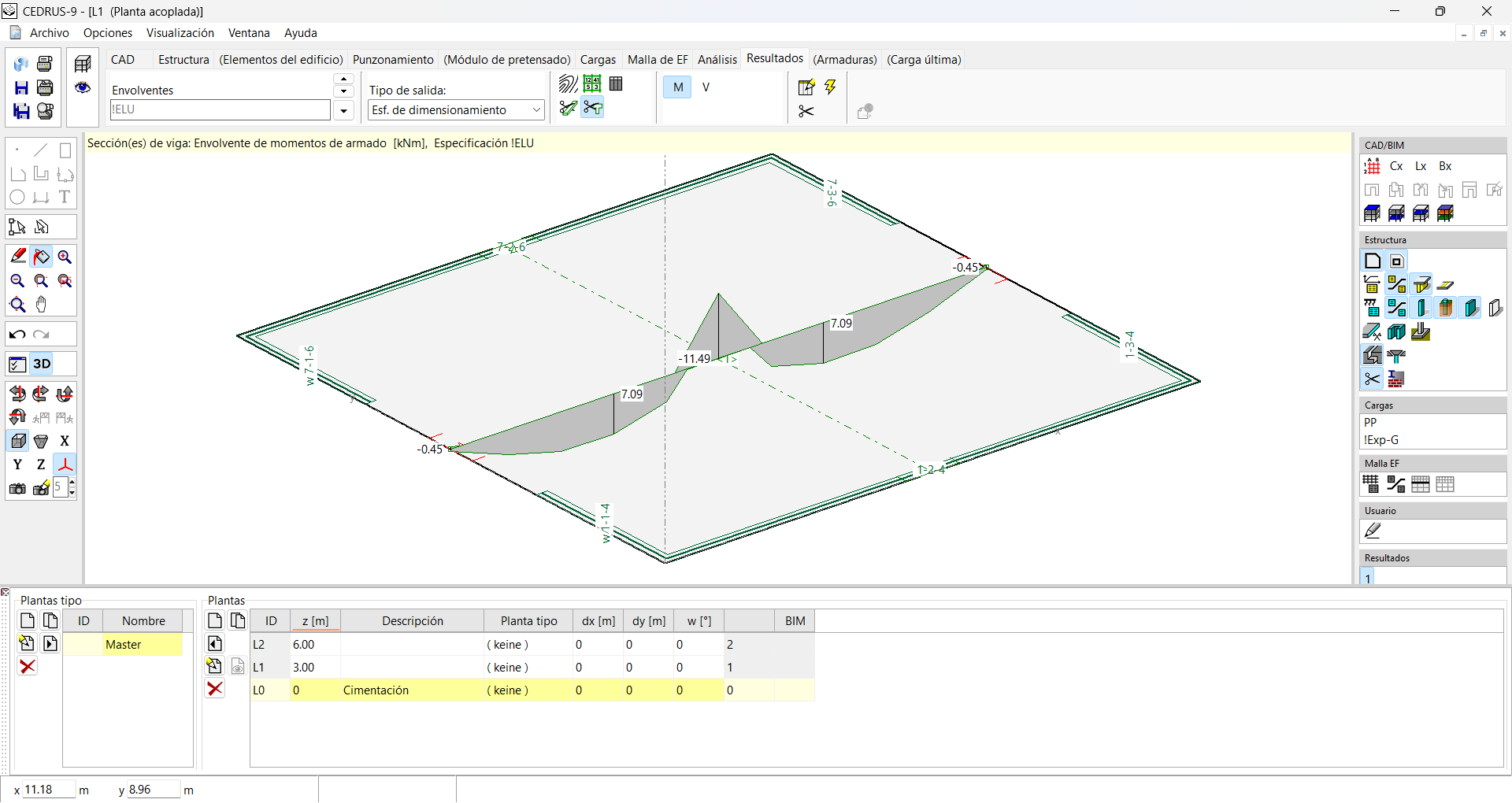Click the Cx button in CAD/BIM panel
Screen dimensions: 1512x803
(x=1396, y=166)
